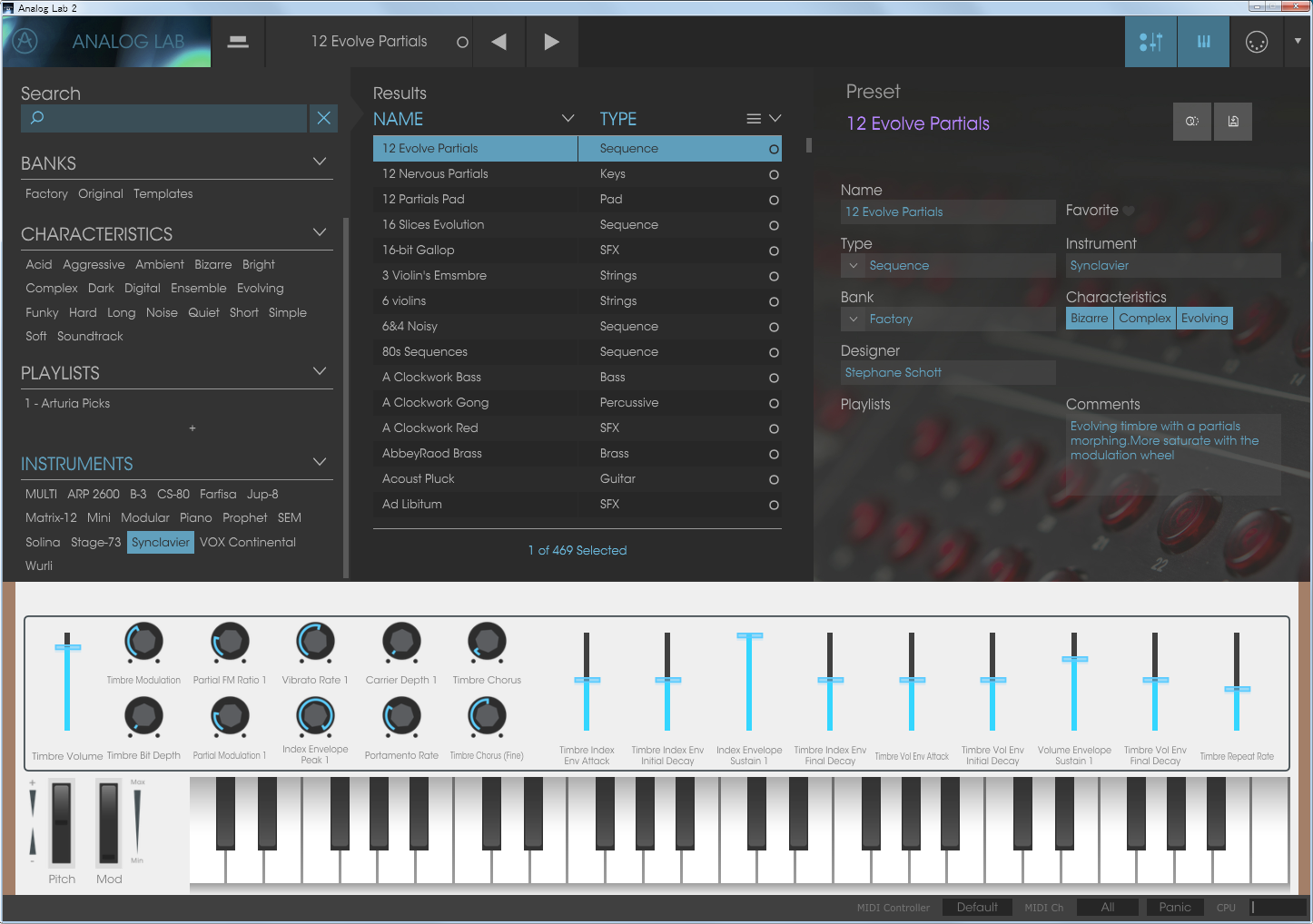
Task: Click the Arturia logo icon
Action: pyautogui.click(x=25, y=41)
